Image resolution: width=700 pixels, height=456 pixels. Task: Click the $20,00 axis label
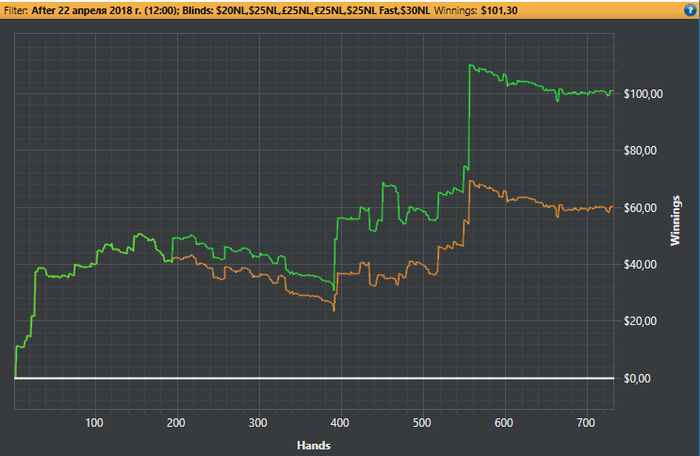(x=640, y=321)
